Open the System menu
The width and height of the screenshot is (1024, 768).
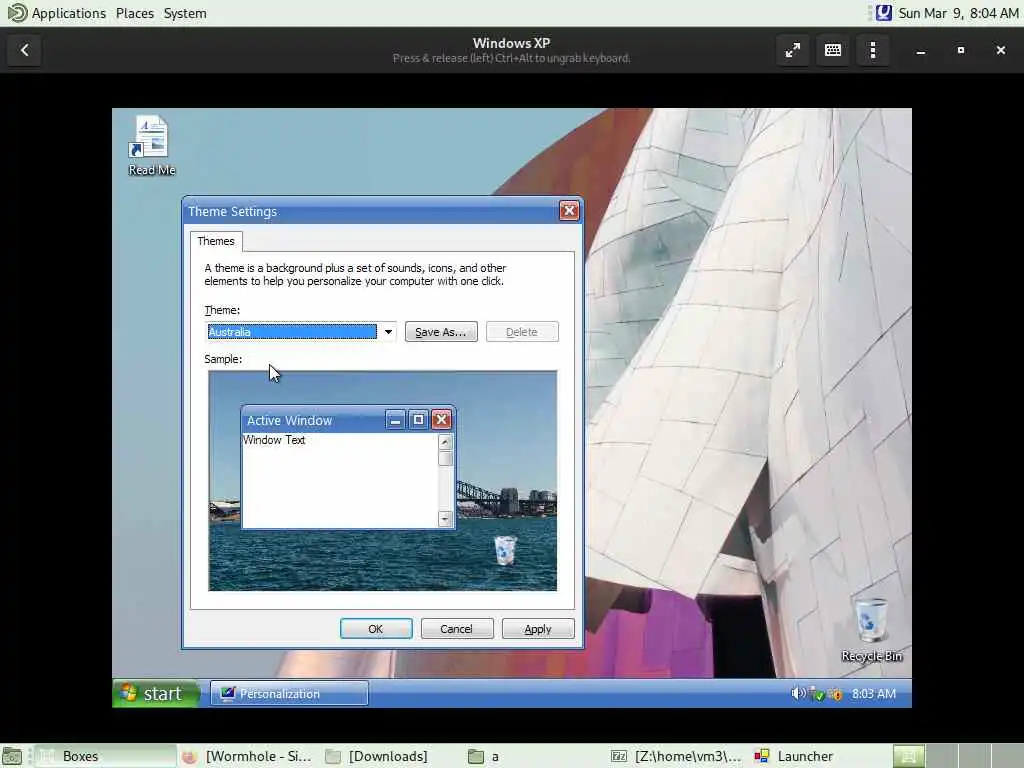point(185,13)
